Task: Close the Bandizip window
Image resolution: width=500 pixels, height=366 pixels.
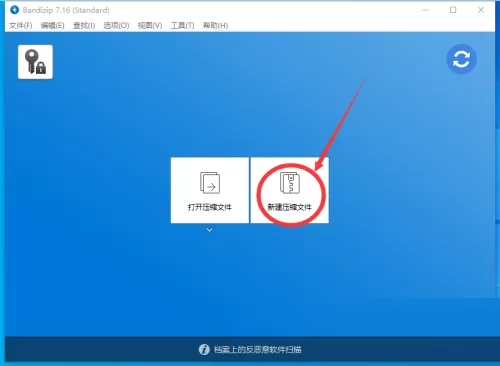Action: [x=481, y=10]
